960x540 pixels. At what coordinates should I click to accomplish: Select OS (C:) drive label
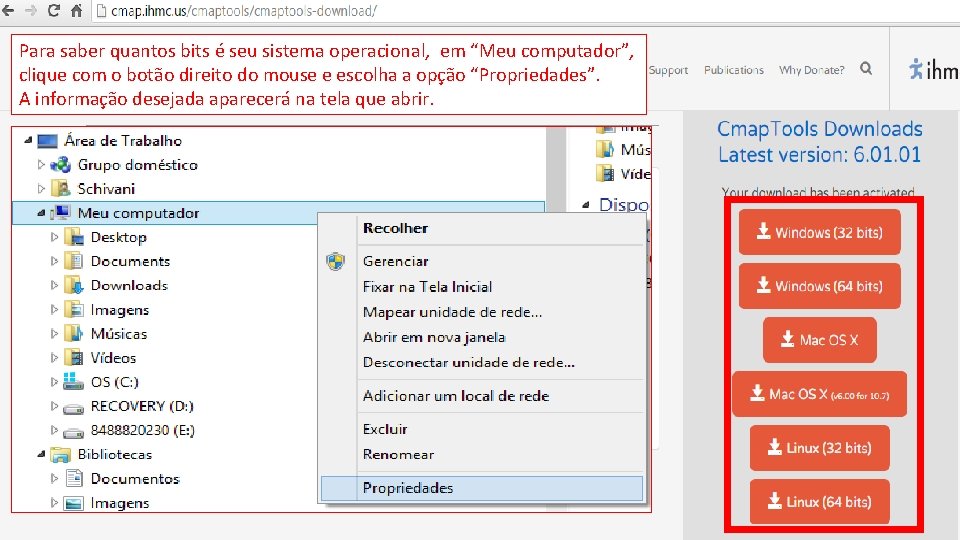tap(114, 382)
